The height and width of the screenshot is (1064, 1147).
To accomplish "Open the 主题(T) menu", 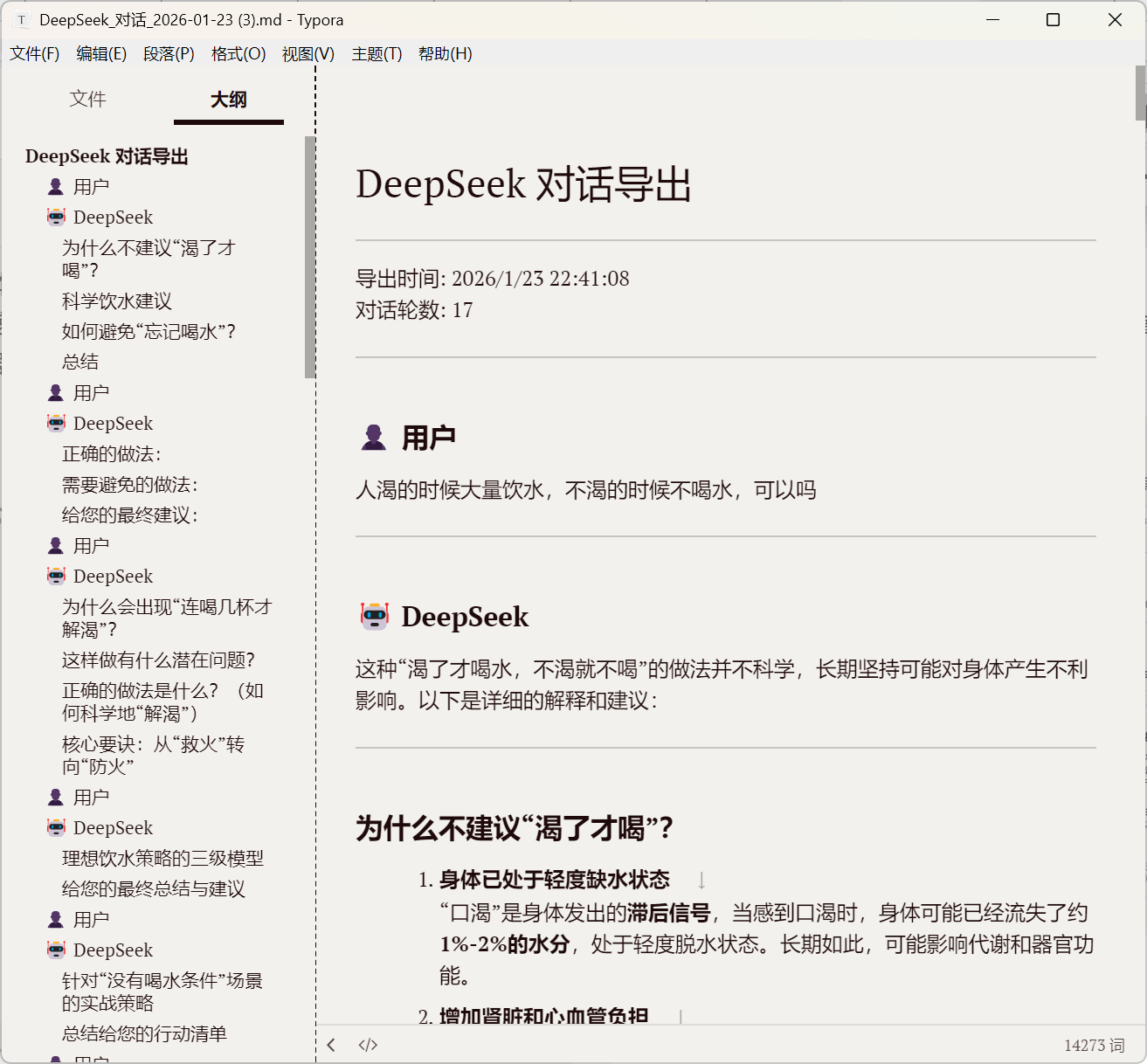I will 377,54.
